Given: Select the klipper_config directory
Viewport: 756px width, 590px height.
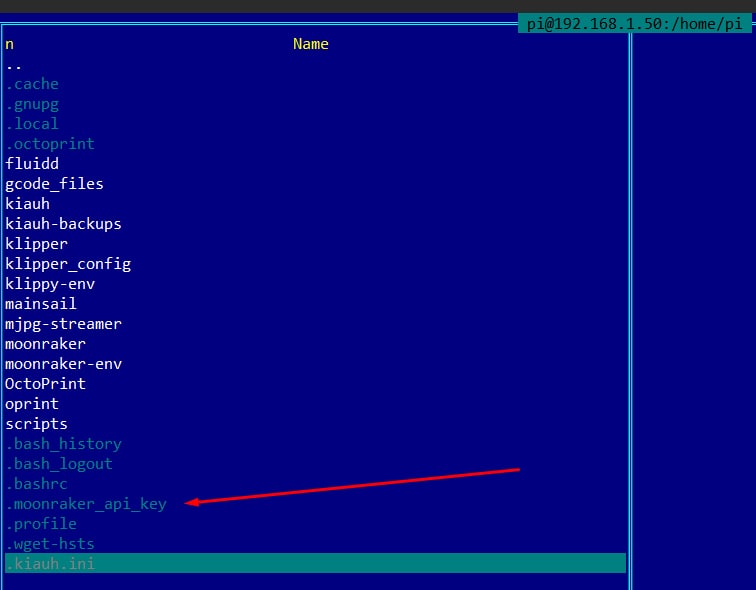Looking at the screenshot, I should coord(68,264).
